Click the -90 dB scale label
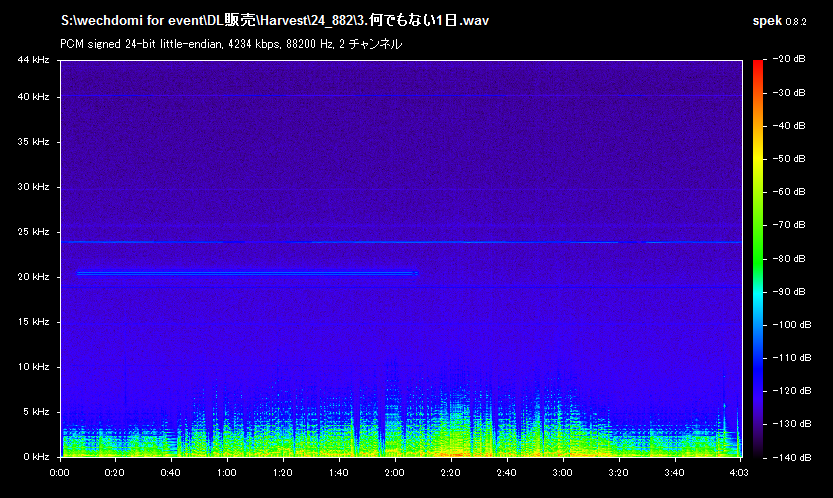The height and width of the screenshot is (498, 833). 788,291
